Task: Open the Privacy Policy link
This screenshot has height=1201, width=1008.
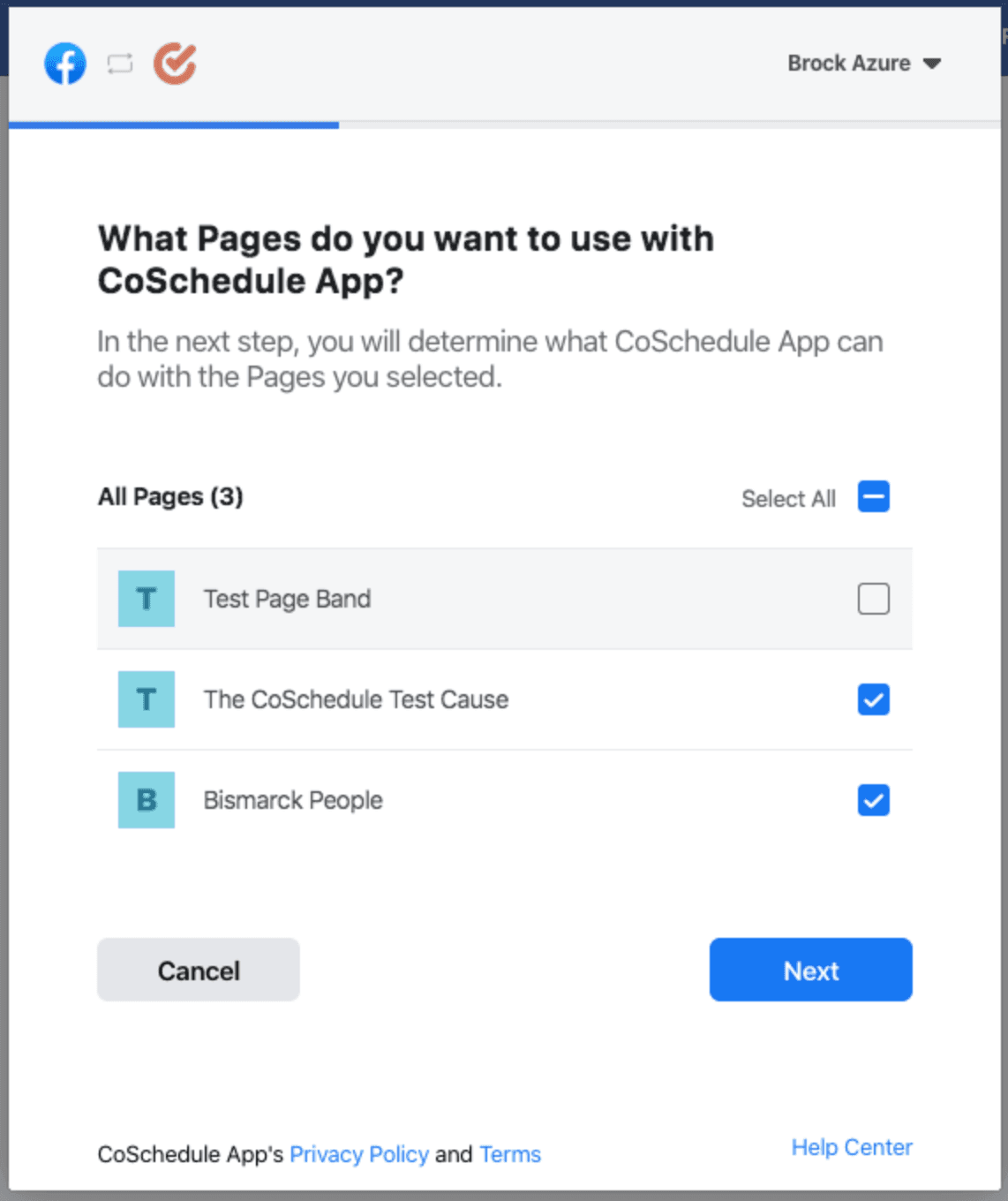Action: [359, 1154]
